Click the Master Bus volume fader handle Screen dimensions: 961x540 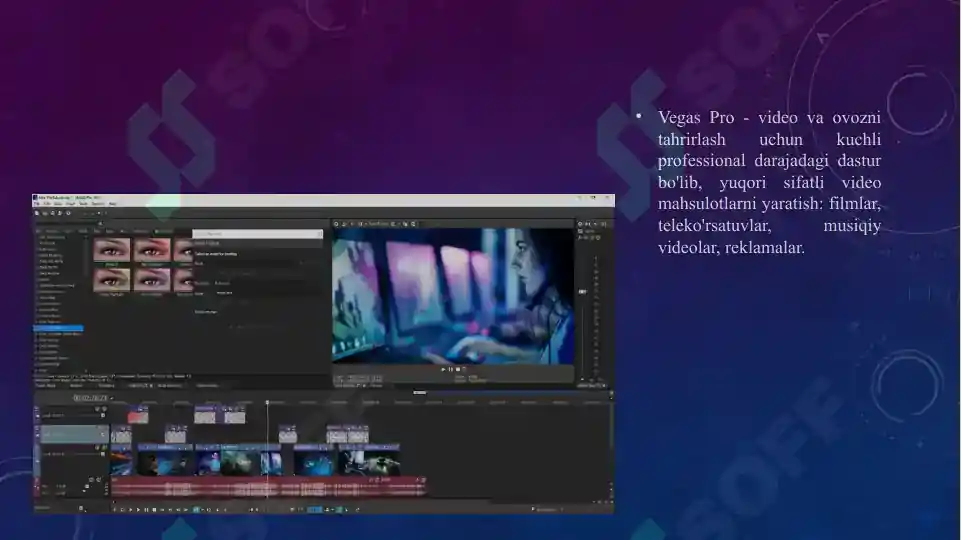coord(582,292)
